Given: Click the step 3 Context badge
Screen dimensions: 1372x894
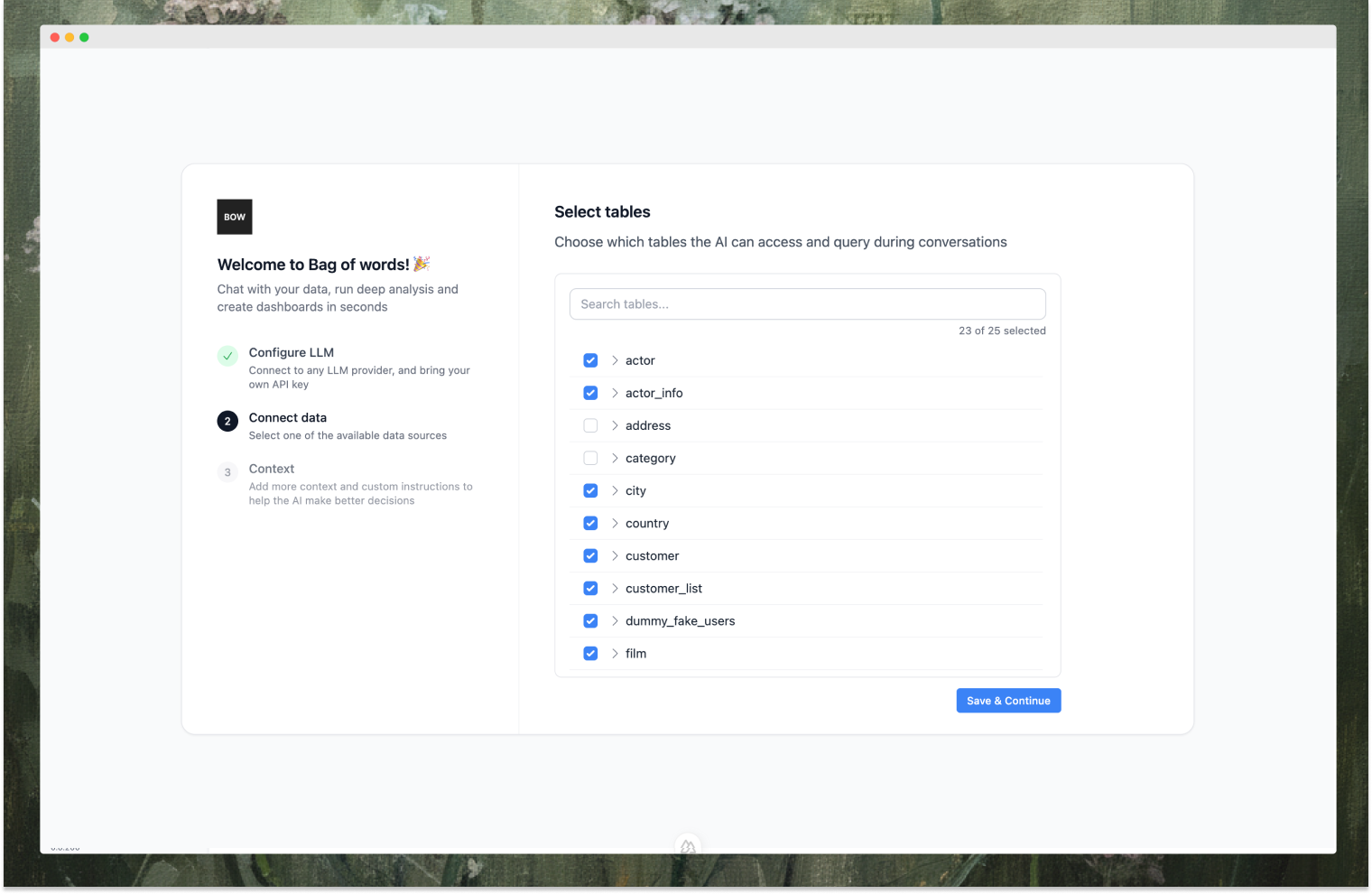Looking at the screenshot, I should pyautogui.click(x=227, y=472).
